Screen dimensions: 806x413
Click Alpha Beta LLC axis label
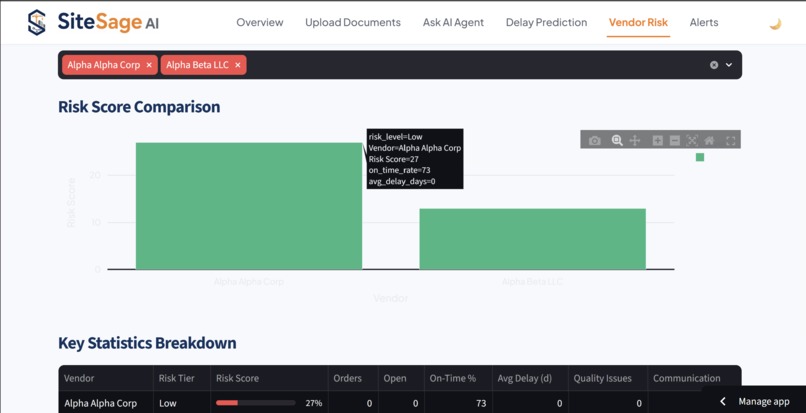tap(533, 282)
